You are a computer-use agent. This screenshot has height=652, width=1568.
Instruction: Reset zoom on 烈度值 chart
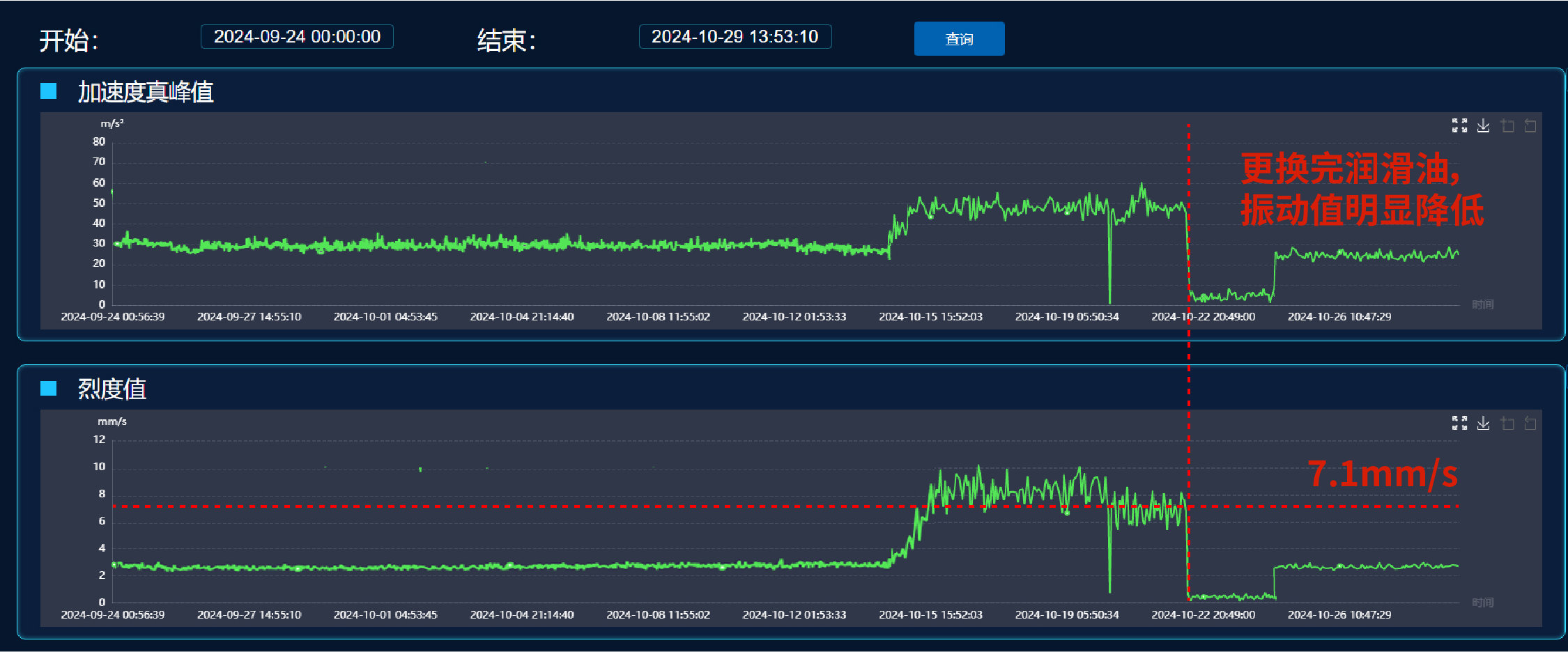tap(1530, 423)
